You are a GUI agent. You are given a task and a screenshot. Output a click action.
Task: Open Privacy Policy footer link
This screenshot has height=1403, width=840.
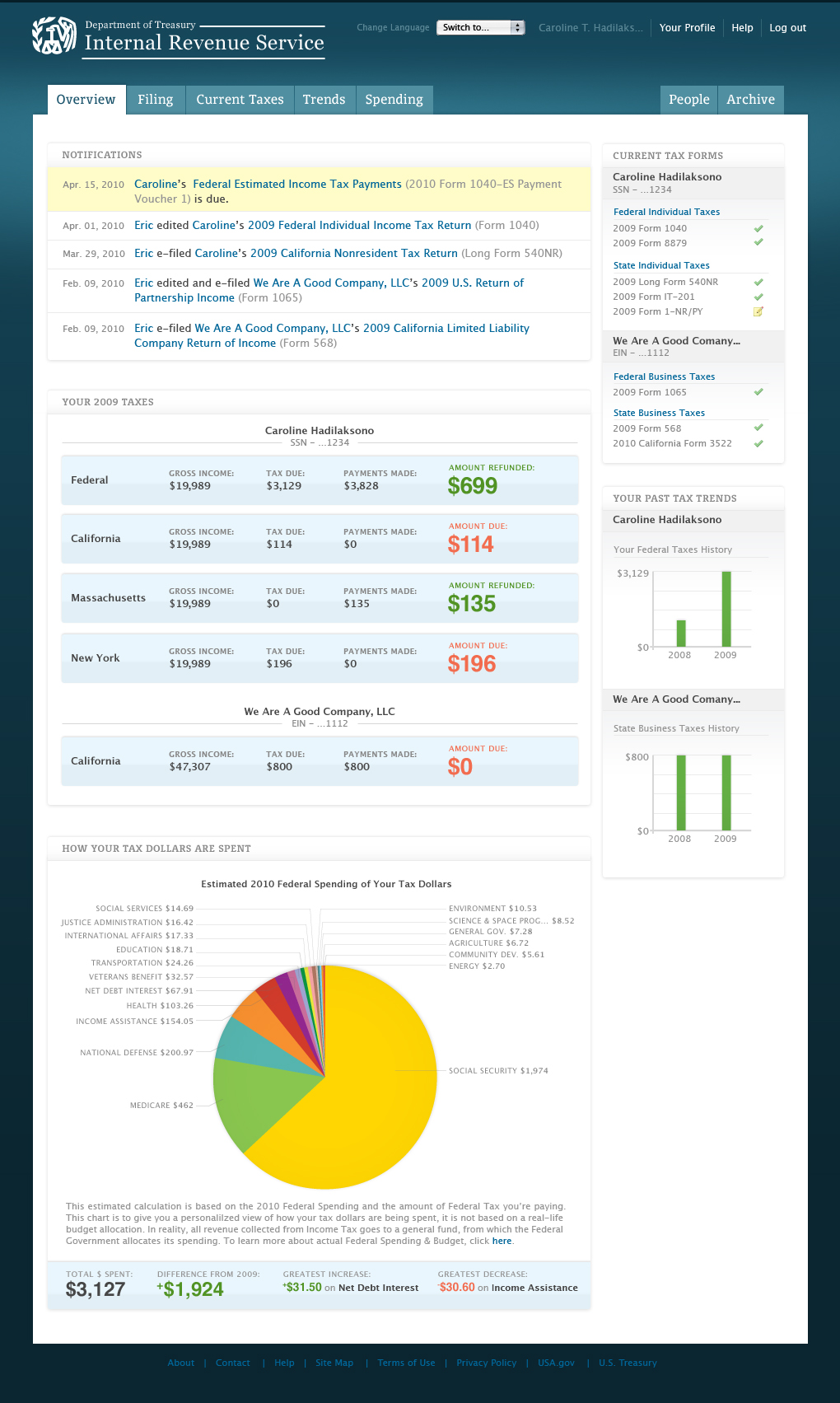pos(487,1363)
